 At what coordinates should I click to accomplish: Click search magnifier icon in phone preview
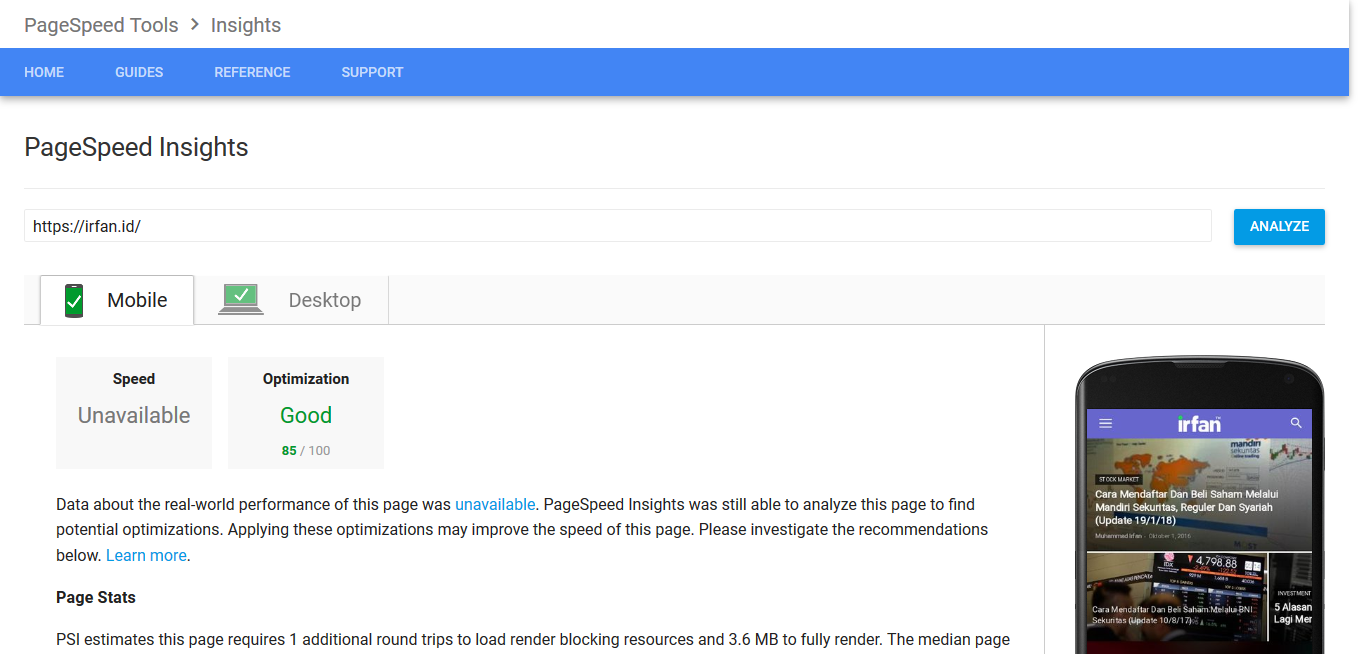click(1296, 423)
